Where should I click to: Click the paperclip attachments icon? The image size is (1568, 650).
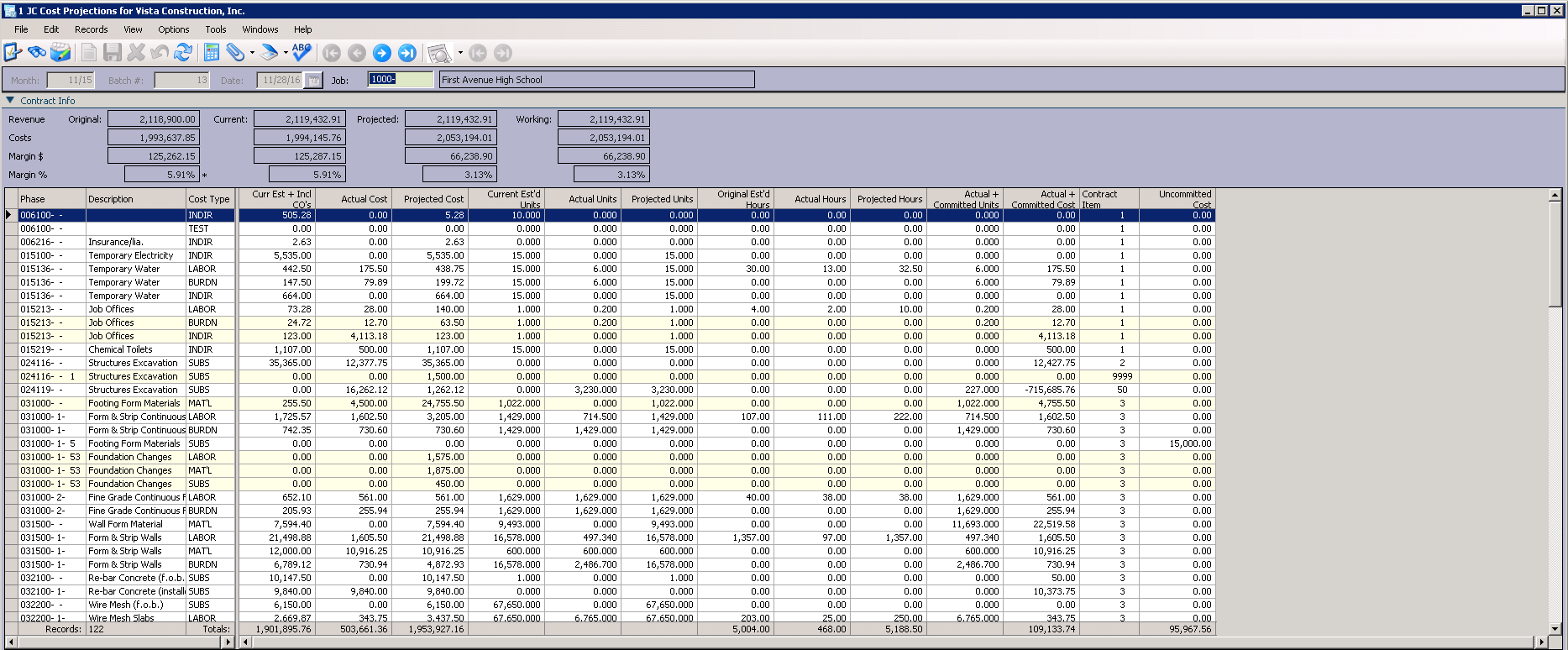click(x=235, y=53)
